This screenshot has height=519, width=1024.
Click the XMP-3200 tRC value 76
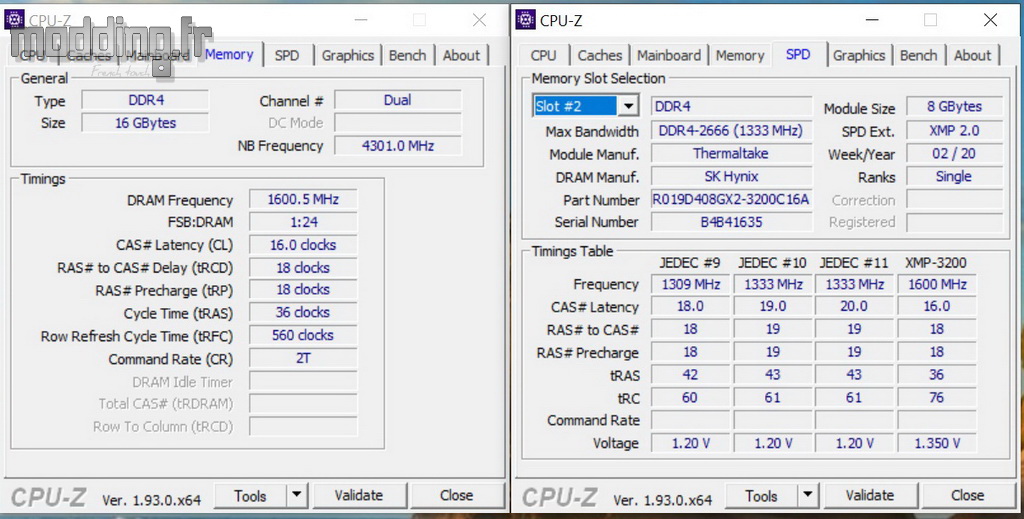[937, 398]
